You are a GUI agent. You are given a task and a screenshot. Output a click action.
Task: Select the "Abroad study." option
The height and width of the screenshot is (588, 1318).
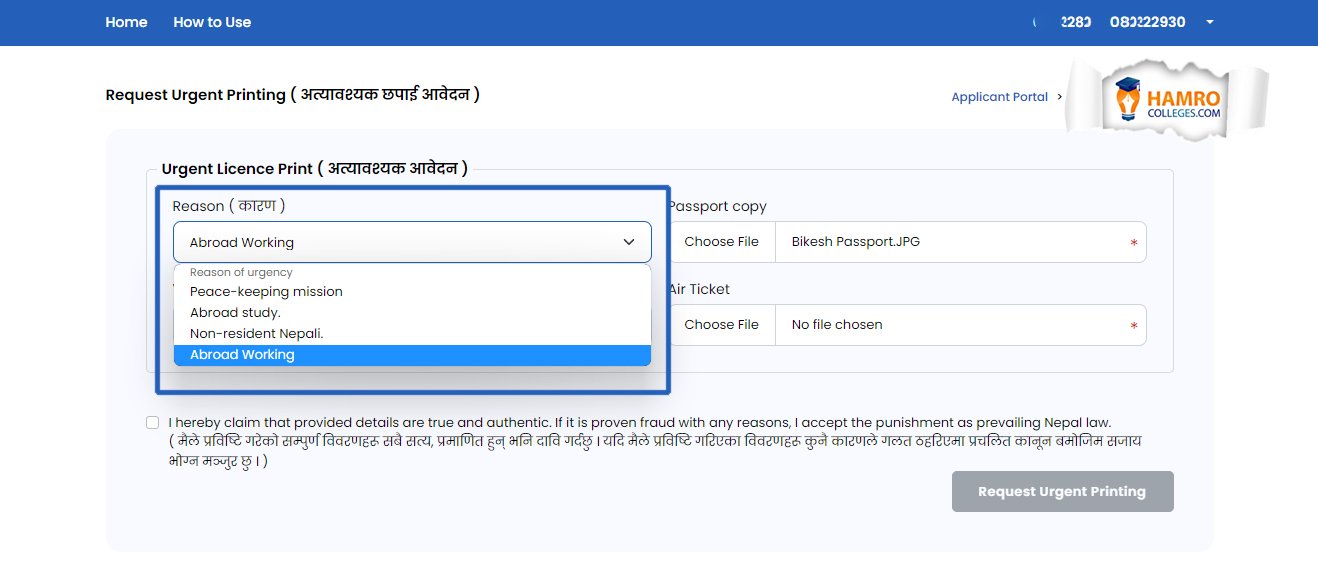point(234,312)
